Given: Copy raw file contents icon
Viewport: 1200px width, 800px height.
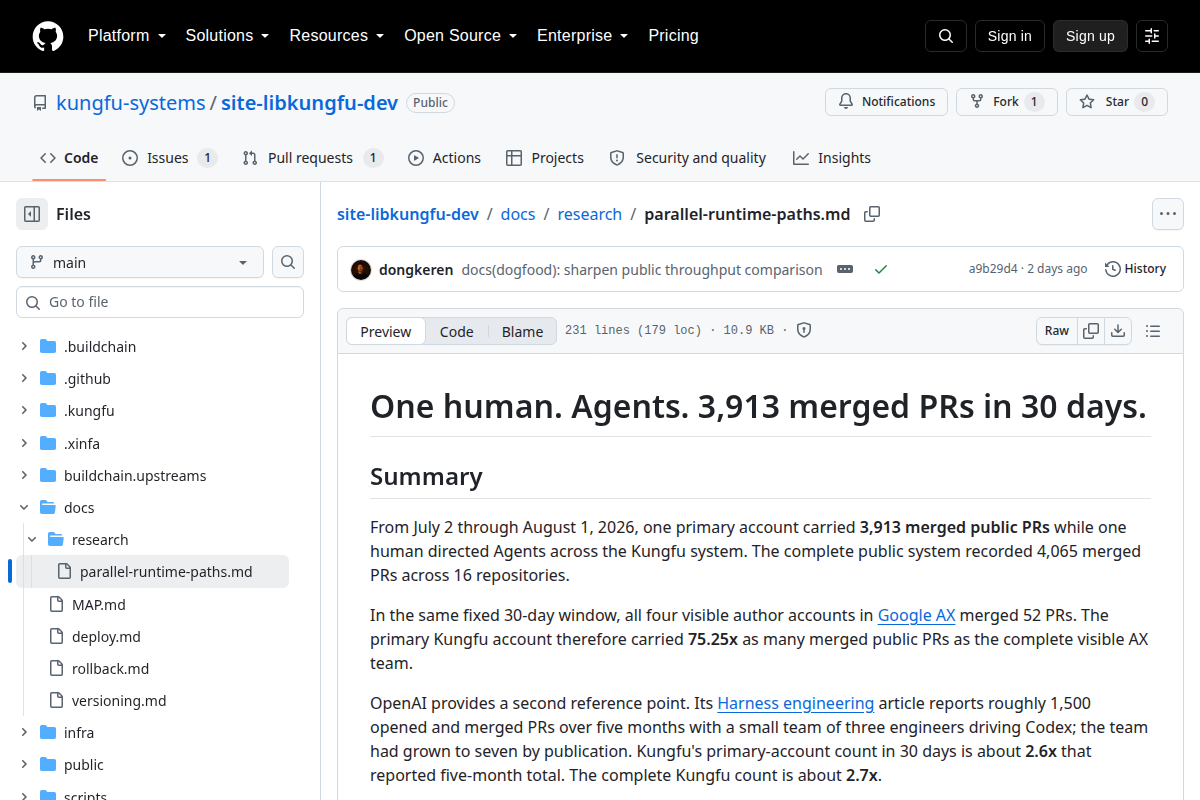Looking at the screenshot, I should coord(1091,331).
